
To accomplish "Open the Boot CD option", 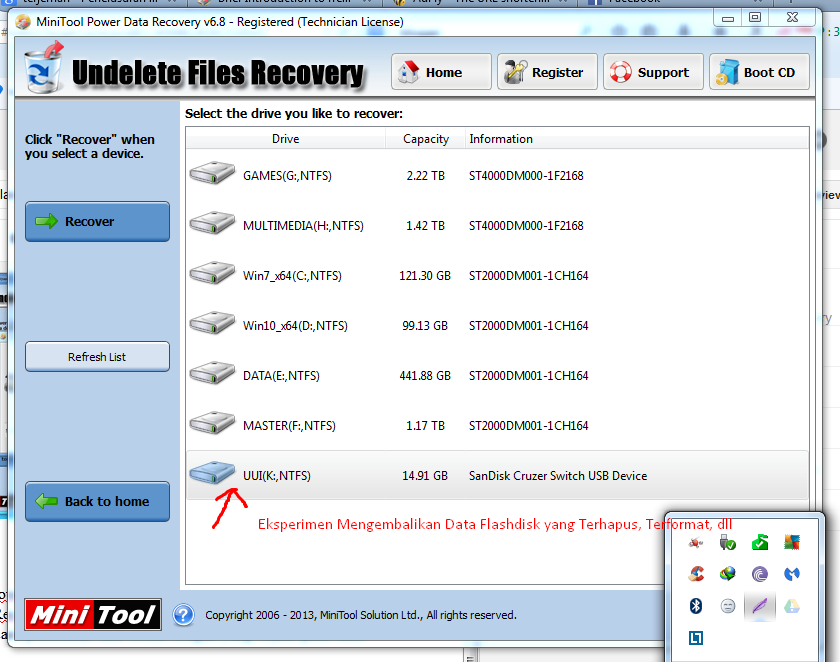I will coord(759,71).
